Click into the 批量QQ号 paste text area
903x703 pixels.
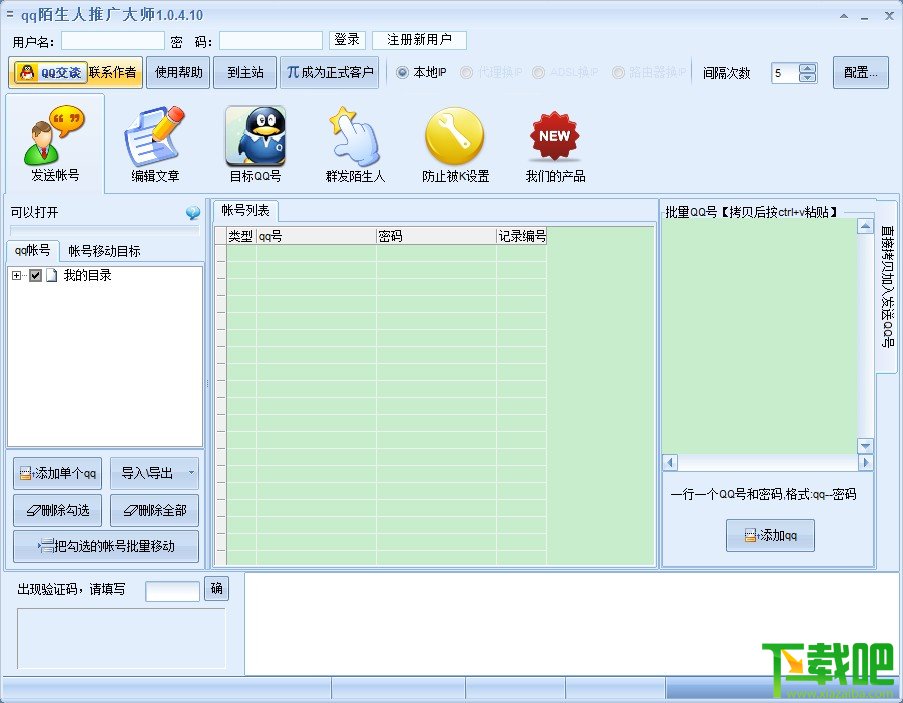pos(759,336)
